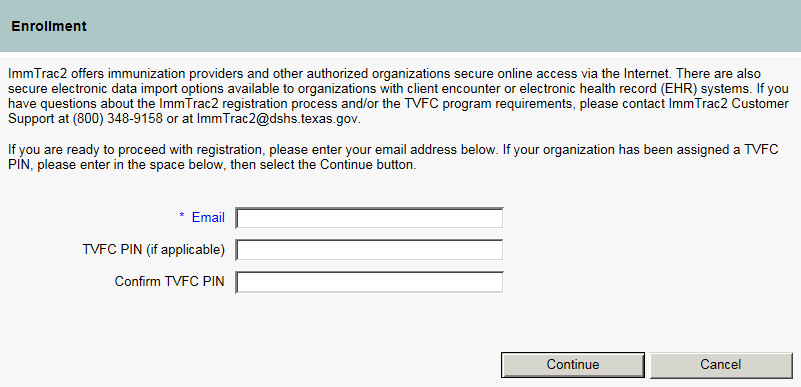Click the TVFC PIN (if applicable) label
This screenshot has width=801, height=387.
pos(154,250)
